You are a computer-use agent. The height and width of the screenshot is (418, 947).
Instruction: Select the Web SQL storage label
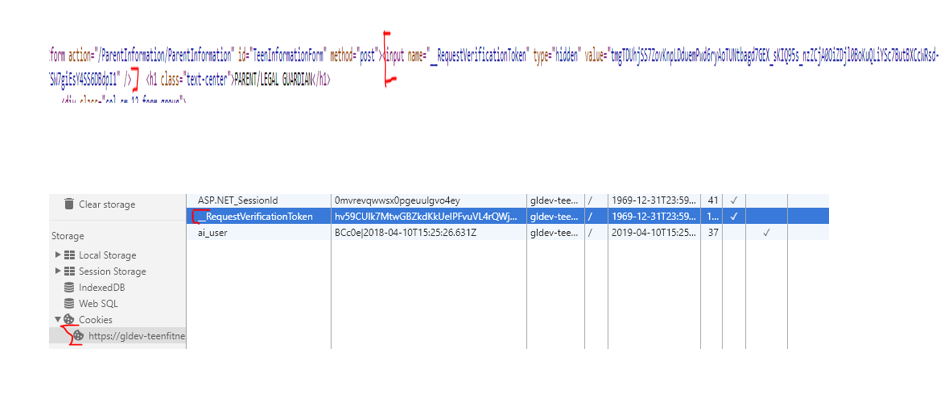(98, 303)
